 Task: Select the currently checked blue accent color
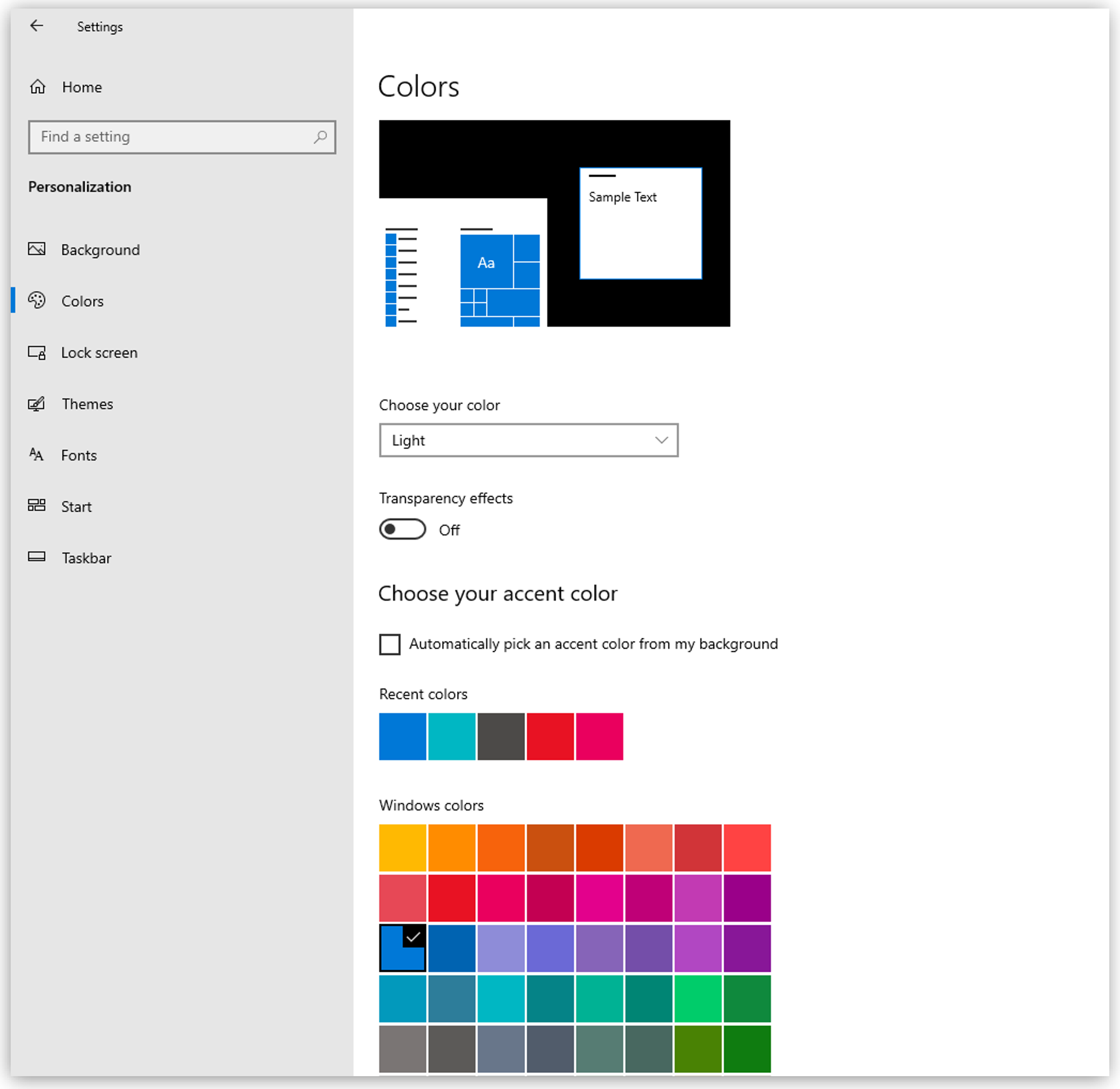[402, 949]
